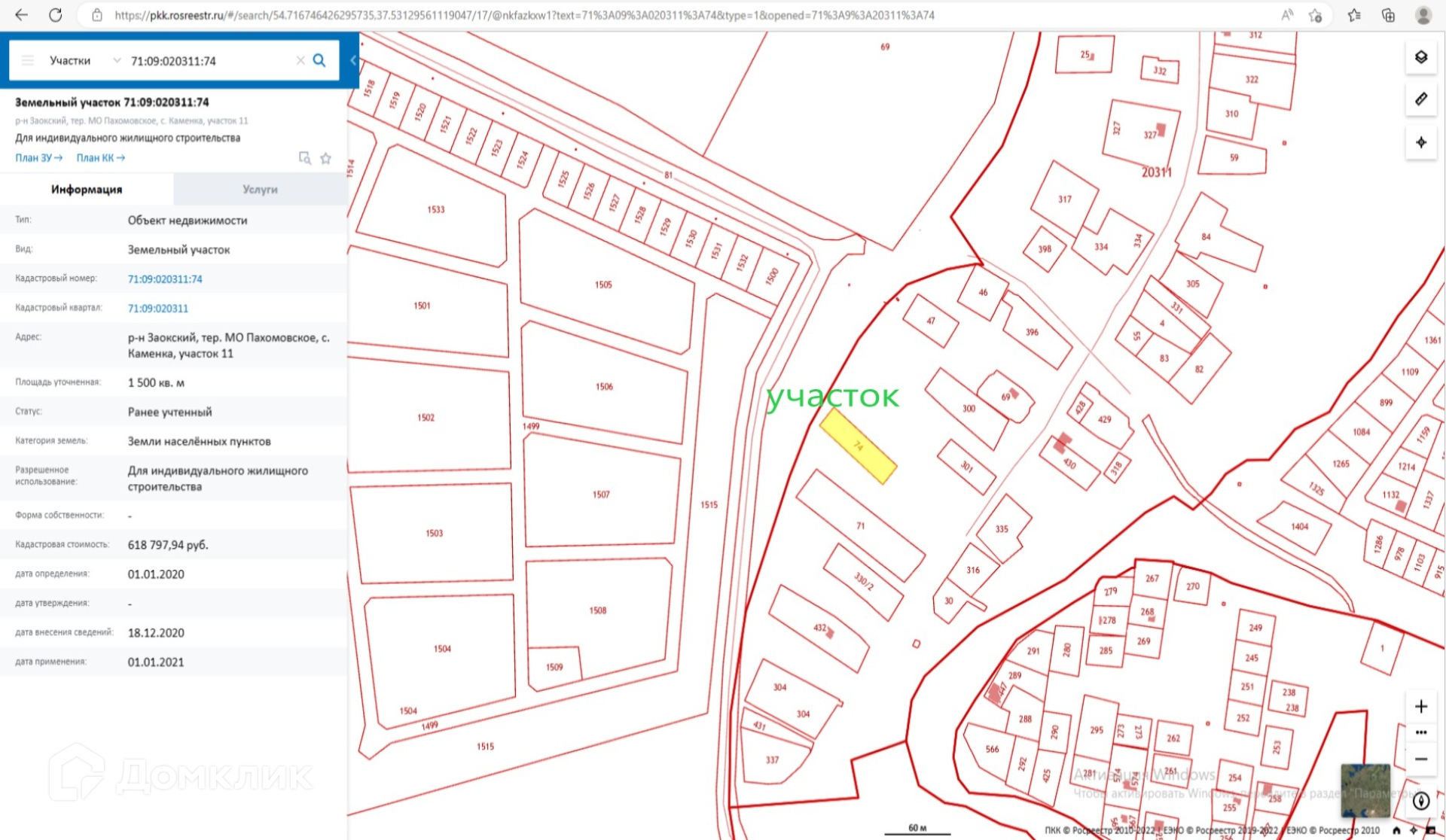Click the locate-me crosshair button
Screen dimensions: 1446x840
pos(1420,142)
